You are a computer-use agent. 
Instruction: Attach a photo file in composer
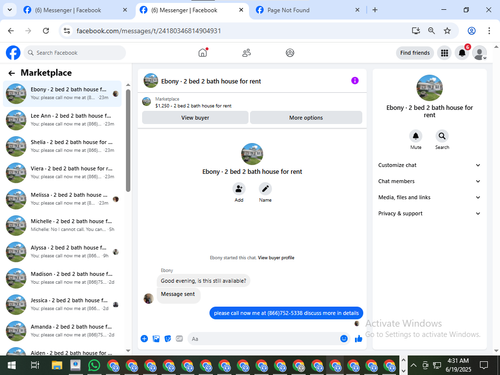coord(156,339)
